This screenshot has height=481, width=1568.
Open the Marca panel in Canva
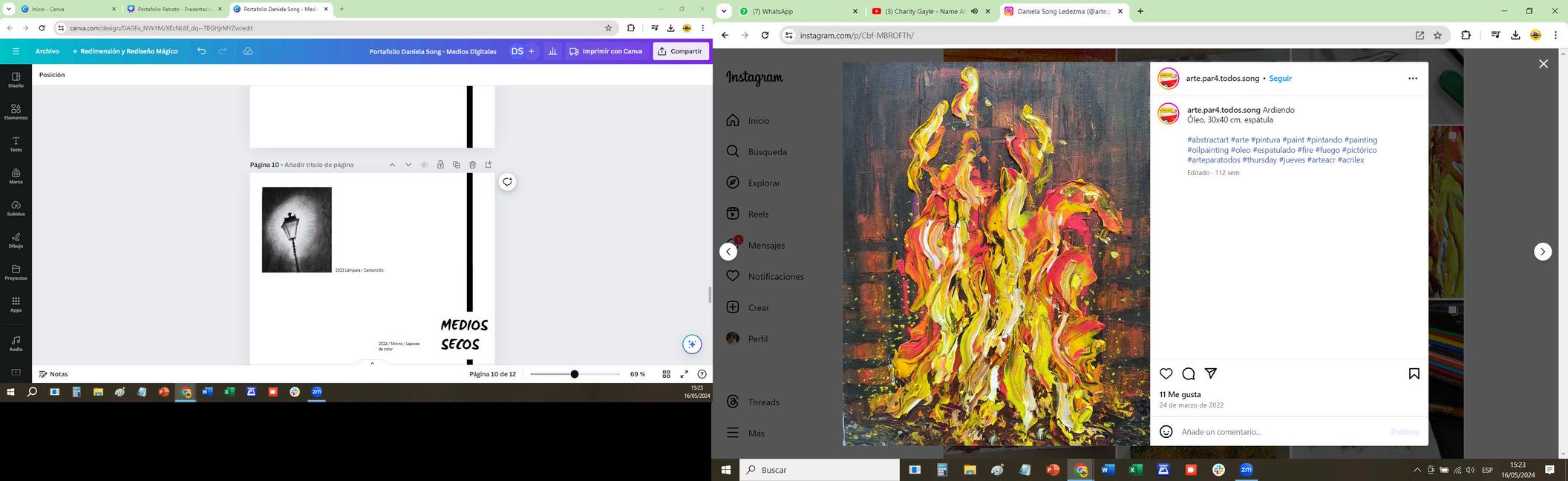[x=16, y=176]
